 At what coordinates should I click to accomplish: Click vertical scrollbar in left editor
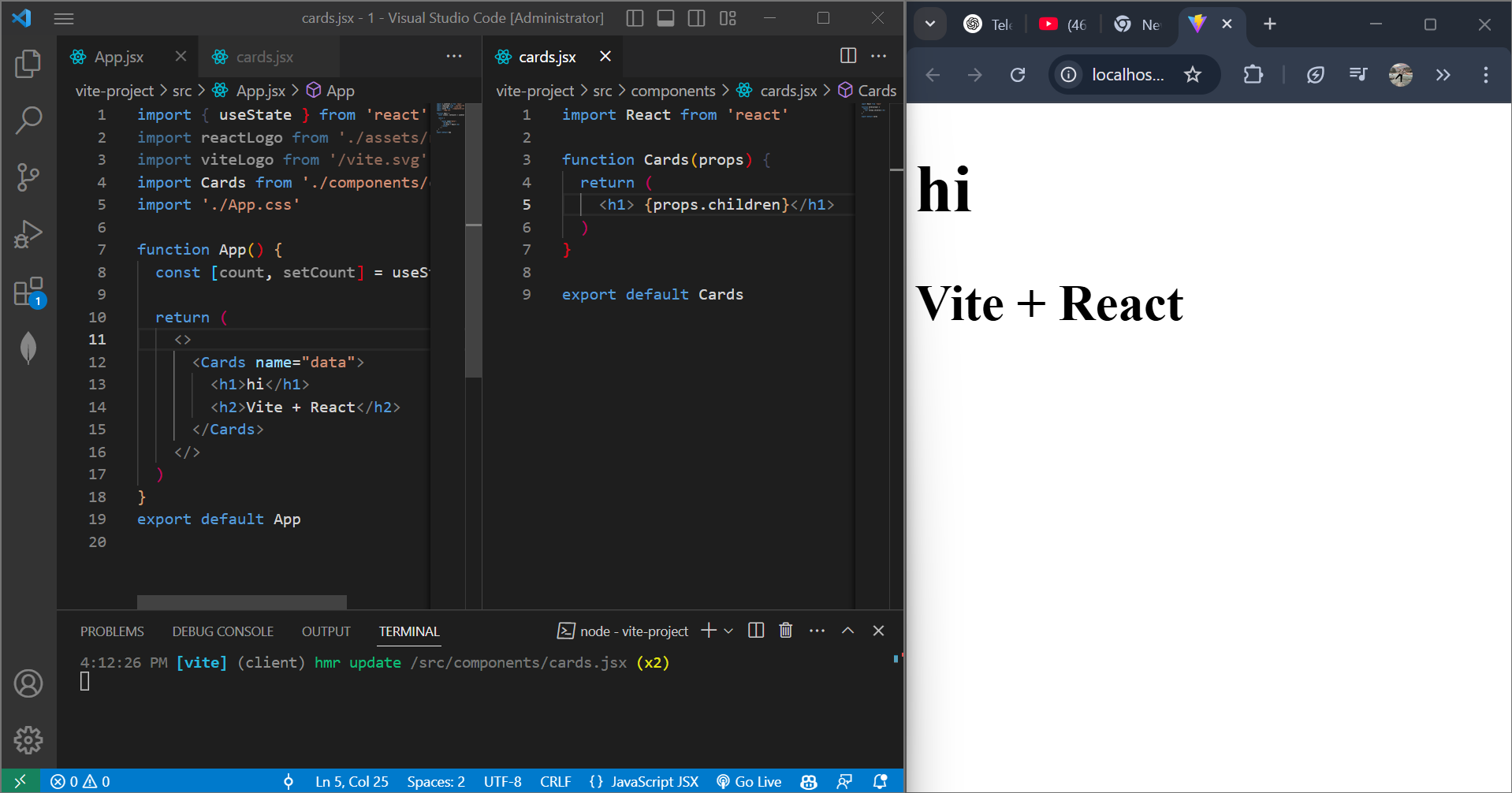(473, 240)
